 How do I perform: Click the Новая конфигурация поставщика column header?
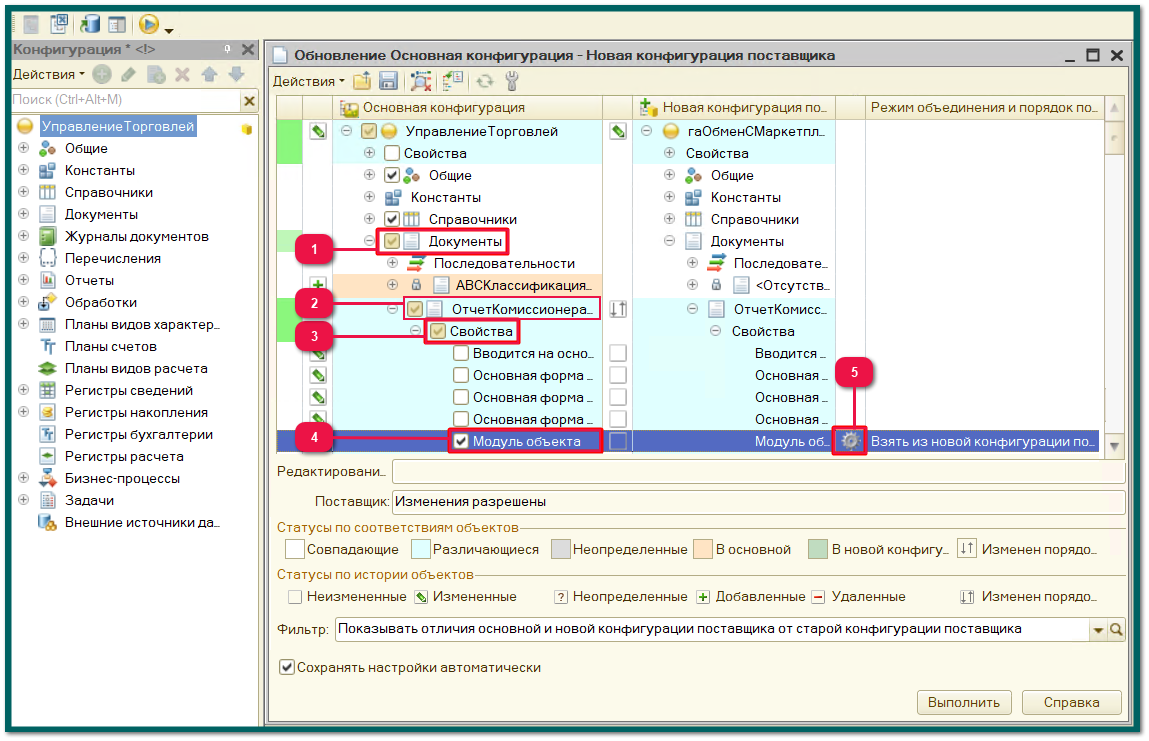(x=734, y=108)
